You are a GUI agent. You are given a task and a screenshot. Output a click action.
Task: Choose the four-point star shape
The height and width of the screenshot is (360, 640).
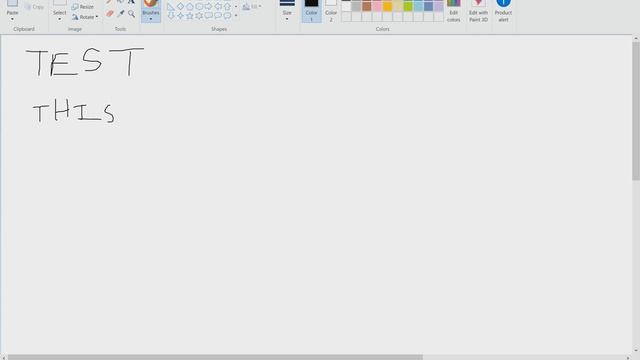180,16
